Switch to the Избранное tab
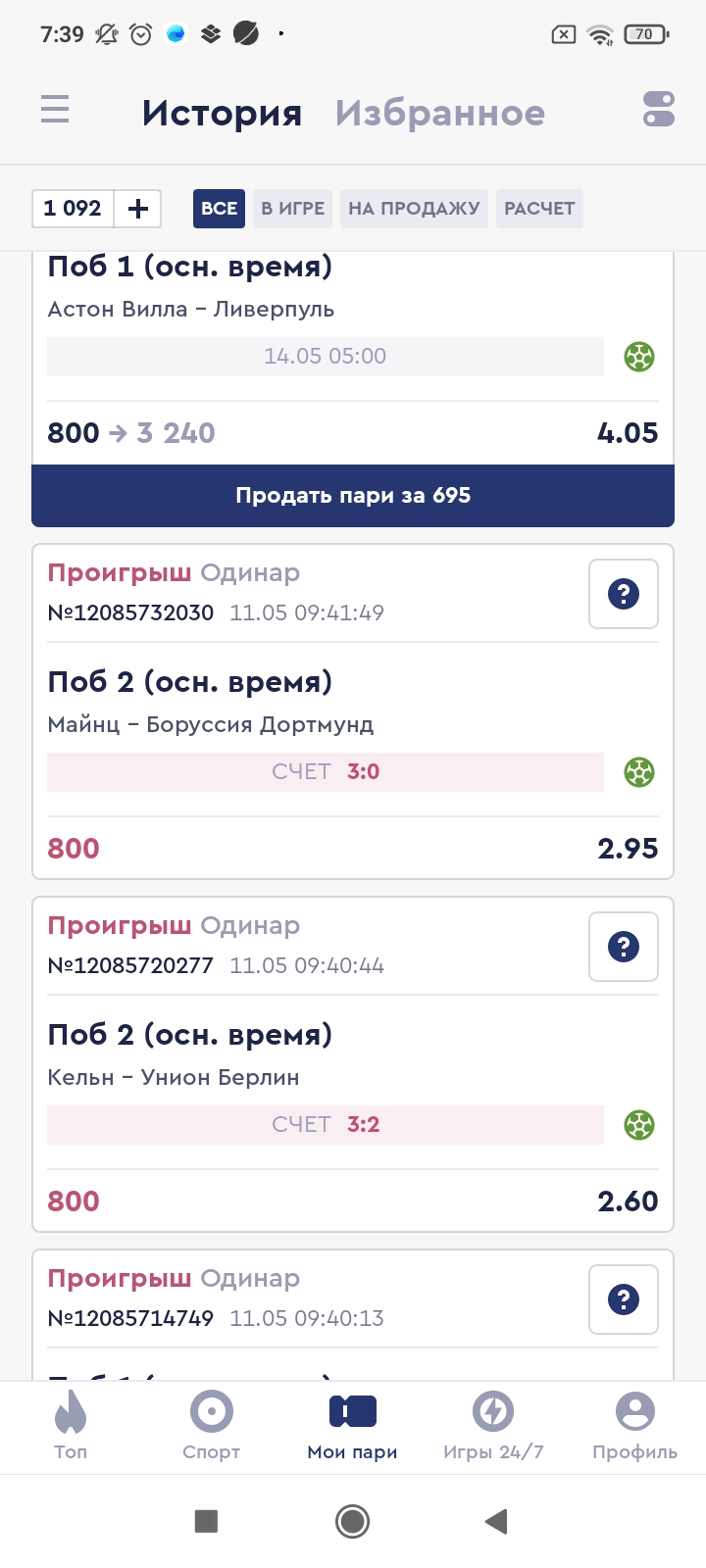 [439, 113]
